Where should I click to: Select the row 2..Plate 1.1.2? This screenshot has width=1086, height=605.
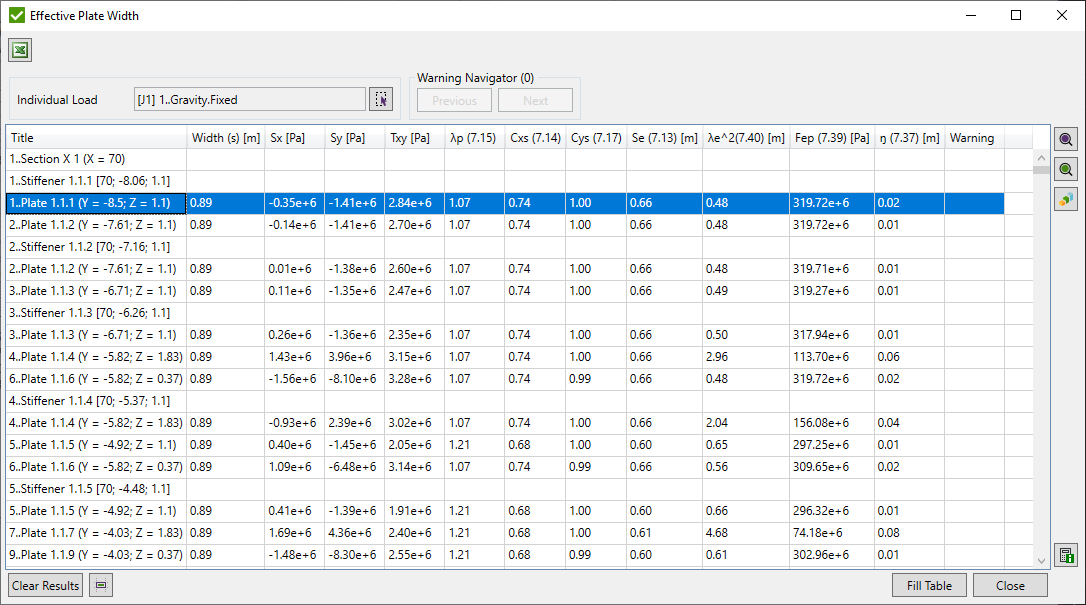[95, 225]
